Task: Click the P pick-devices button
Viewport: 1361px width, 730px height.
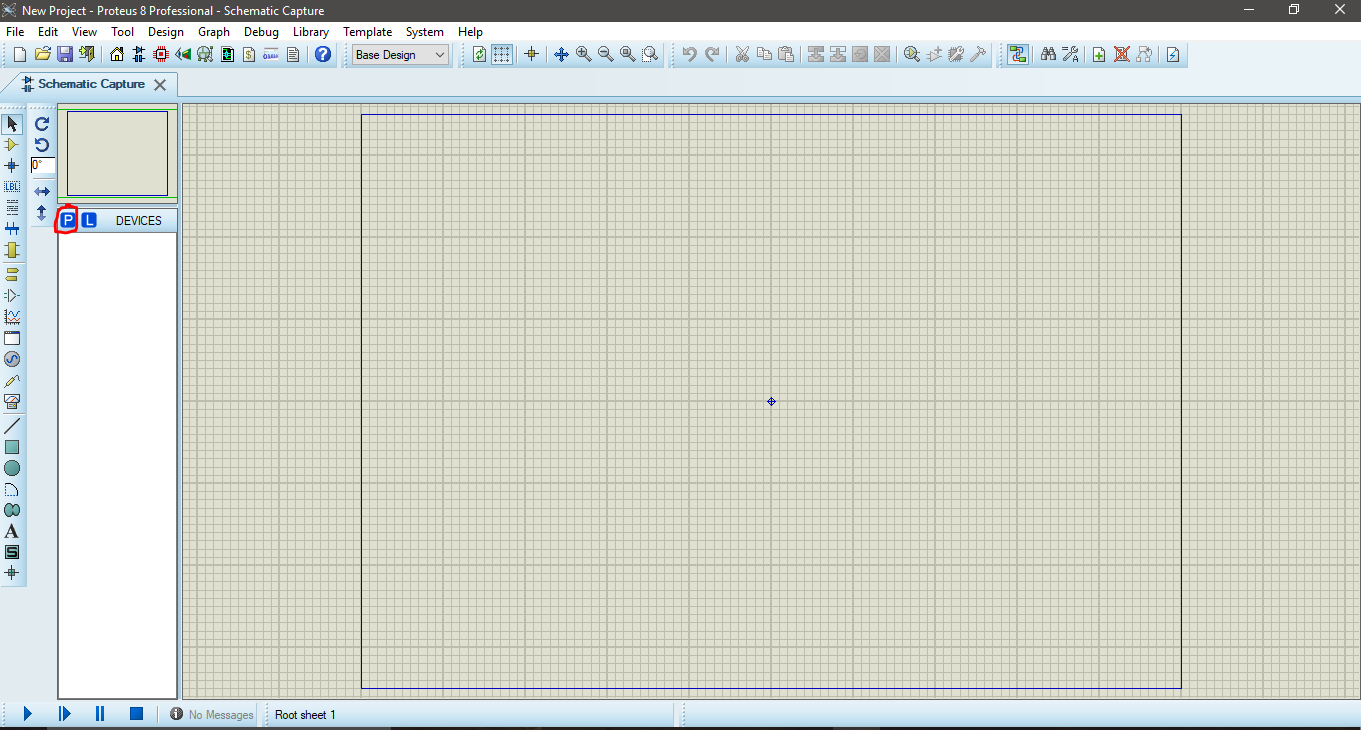Action: click(x=66, y=219)
